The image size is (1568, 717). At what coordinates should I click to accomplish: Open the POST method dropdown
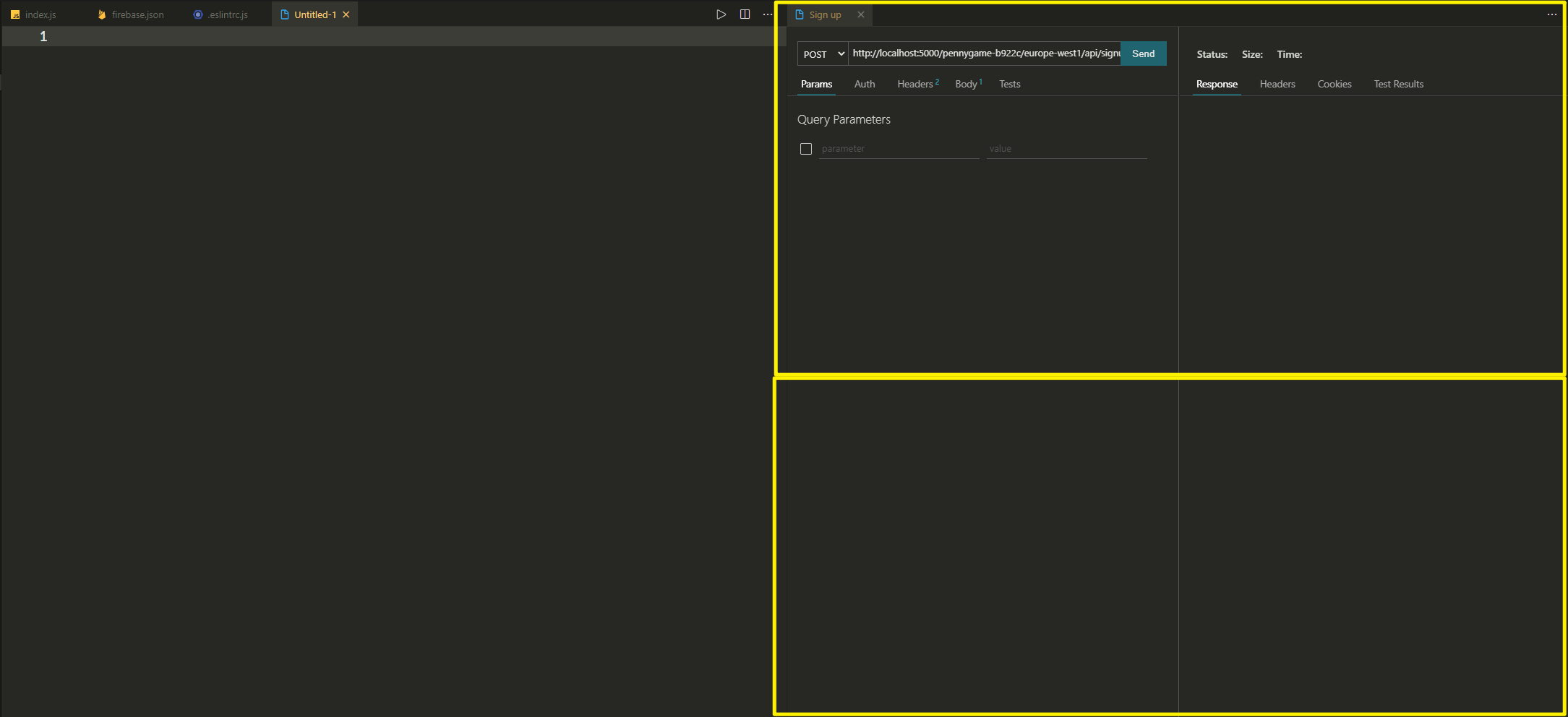coord(822,53)
